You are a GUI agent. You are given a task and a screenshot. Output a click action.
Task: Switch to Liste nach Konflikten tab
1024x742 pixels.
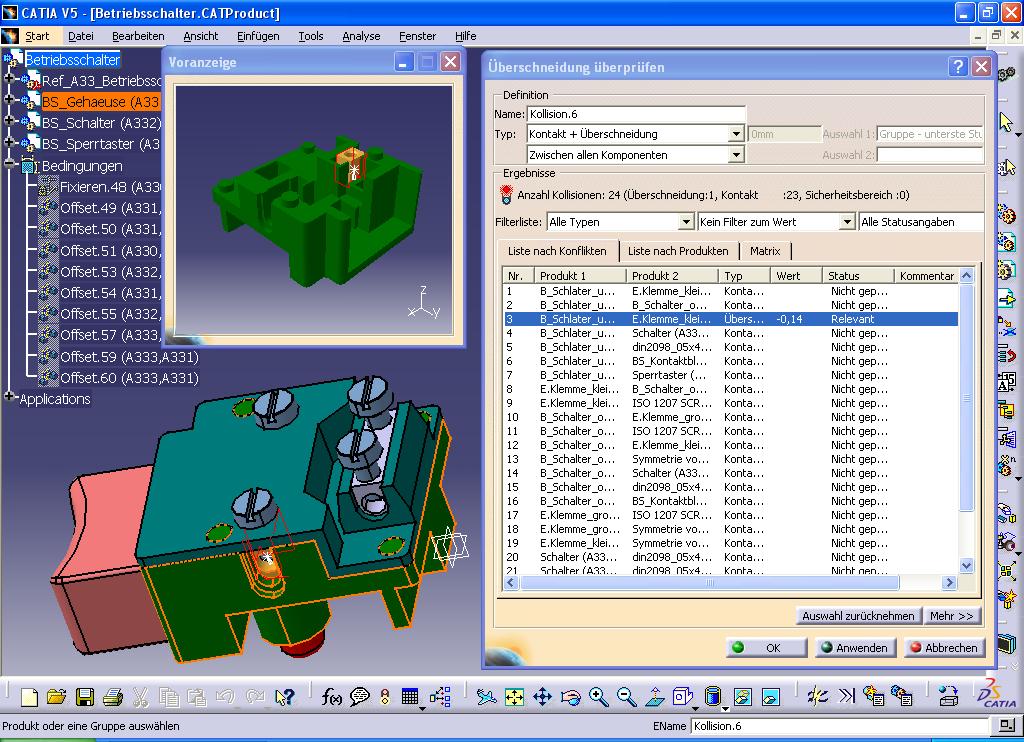click(557, 251)
